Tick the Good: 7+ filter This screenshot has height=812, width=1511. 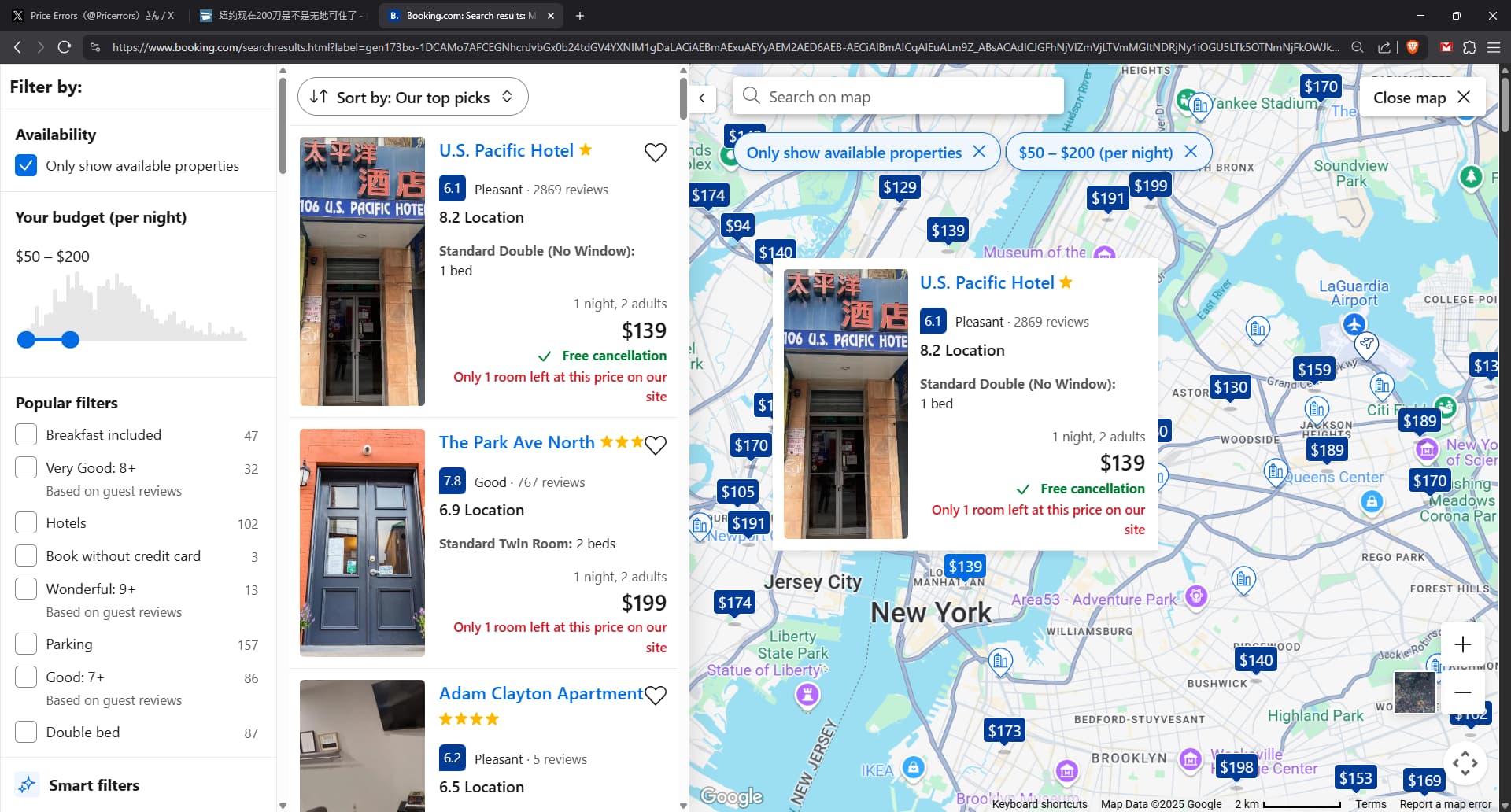click(x=26, y=677)
